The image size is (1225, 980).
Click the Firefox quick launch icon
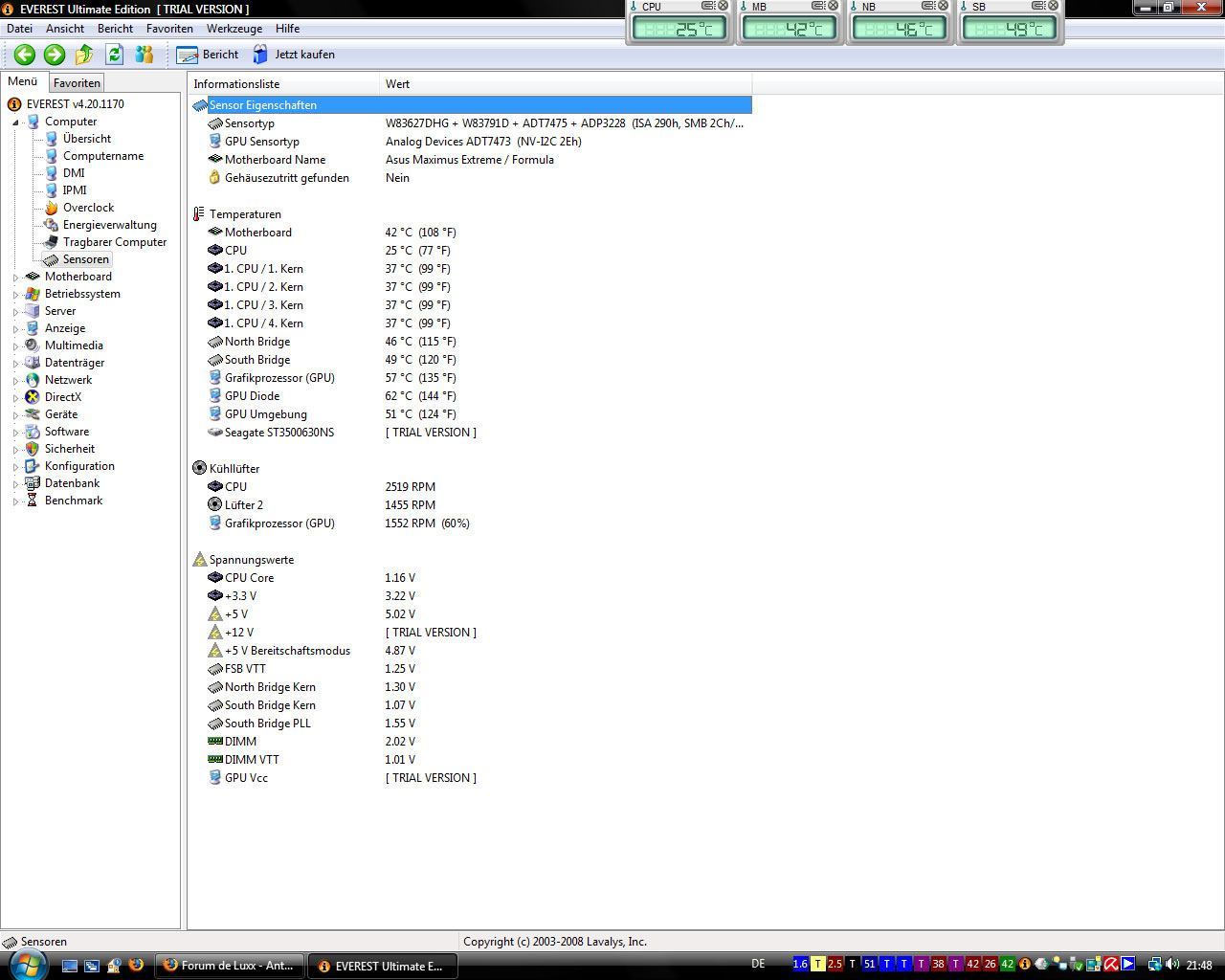click(136, 966)
